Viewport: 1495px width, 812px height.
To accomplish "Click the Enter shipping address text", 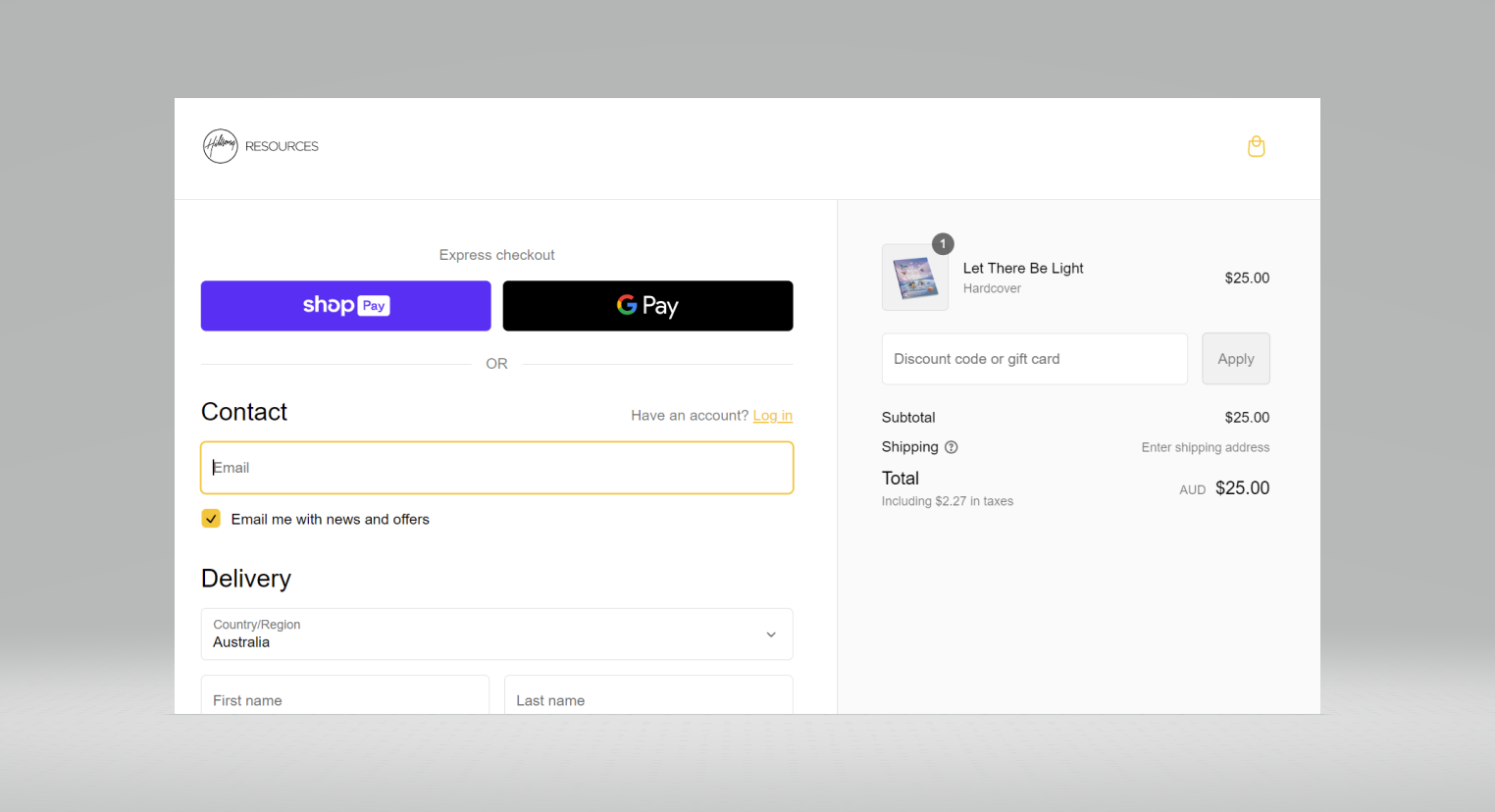I will click(1205, 447).
